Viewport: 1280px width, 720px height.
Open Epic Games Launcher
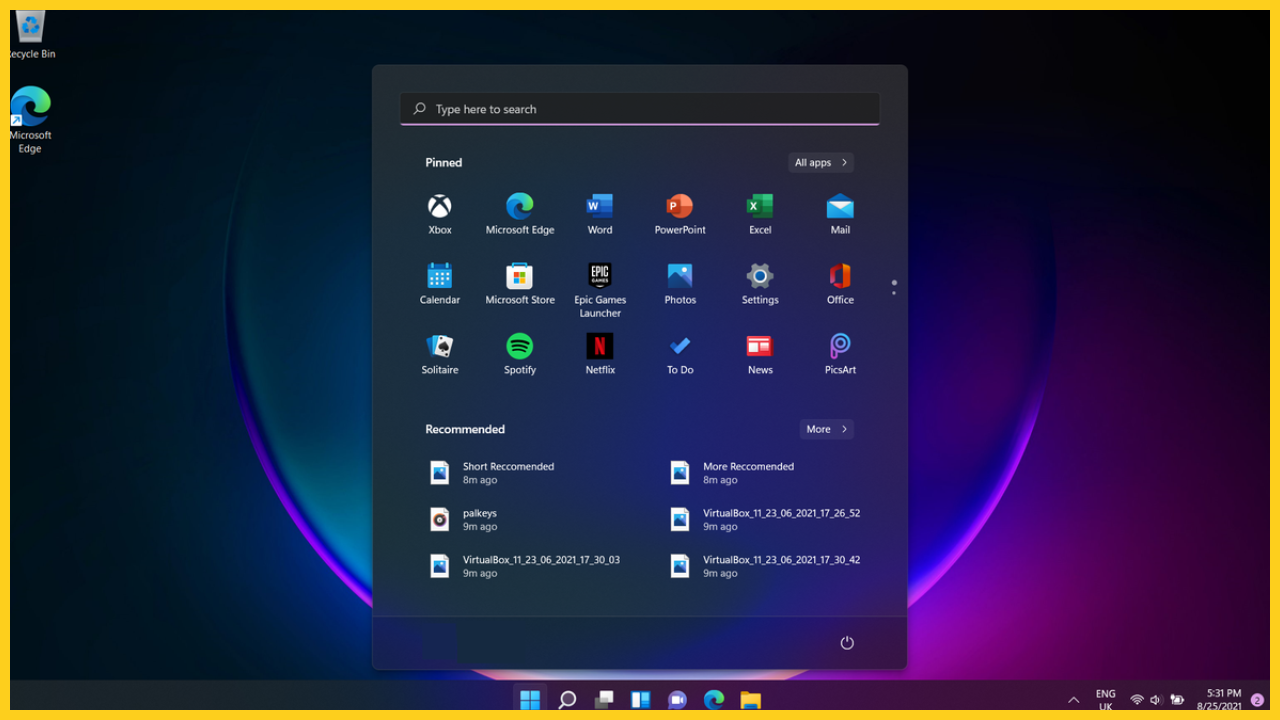pyautogui.click(x=600, y=290)
